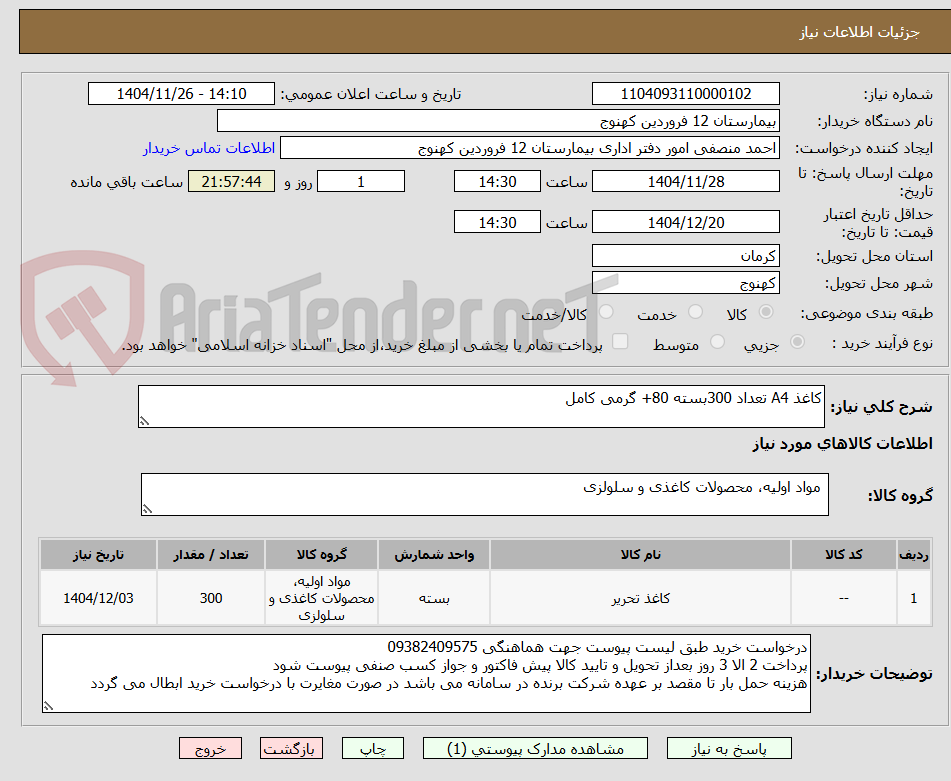The height and width of the screenshot is (781, 951).
Task: Click the اطلاعات کالاهای مورد نیاز heading
Action: [x=842, y=444]
